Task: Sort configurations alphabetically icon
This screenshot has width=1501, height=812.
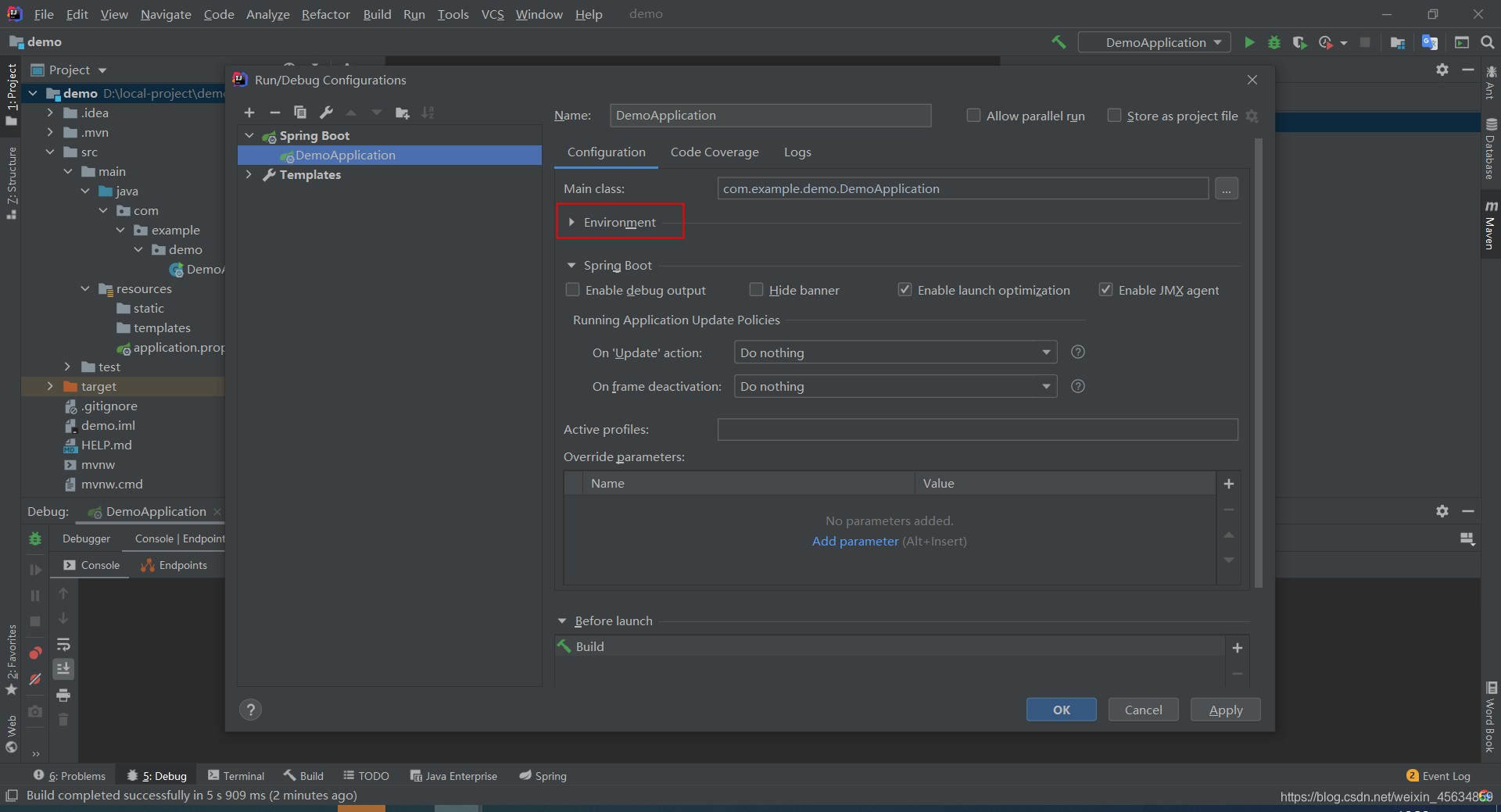Action: coord(428,113)
